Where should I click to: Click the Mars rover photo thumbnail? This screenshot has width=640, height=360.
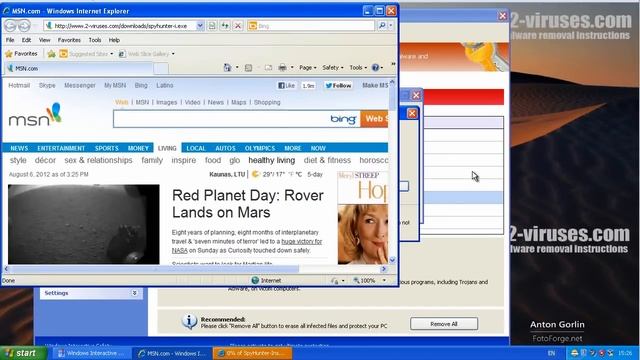coord(84,224)
